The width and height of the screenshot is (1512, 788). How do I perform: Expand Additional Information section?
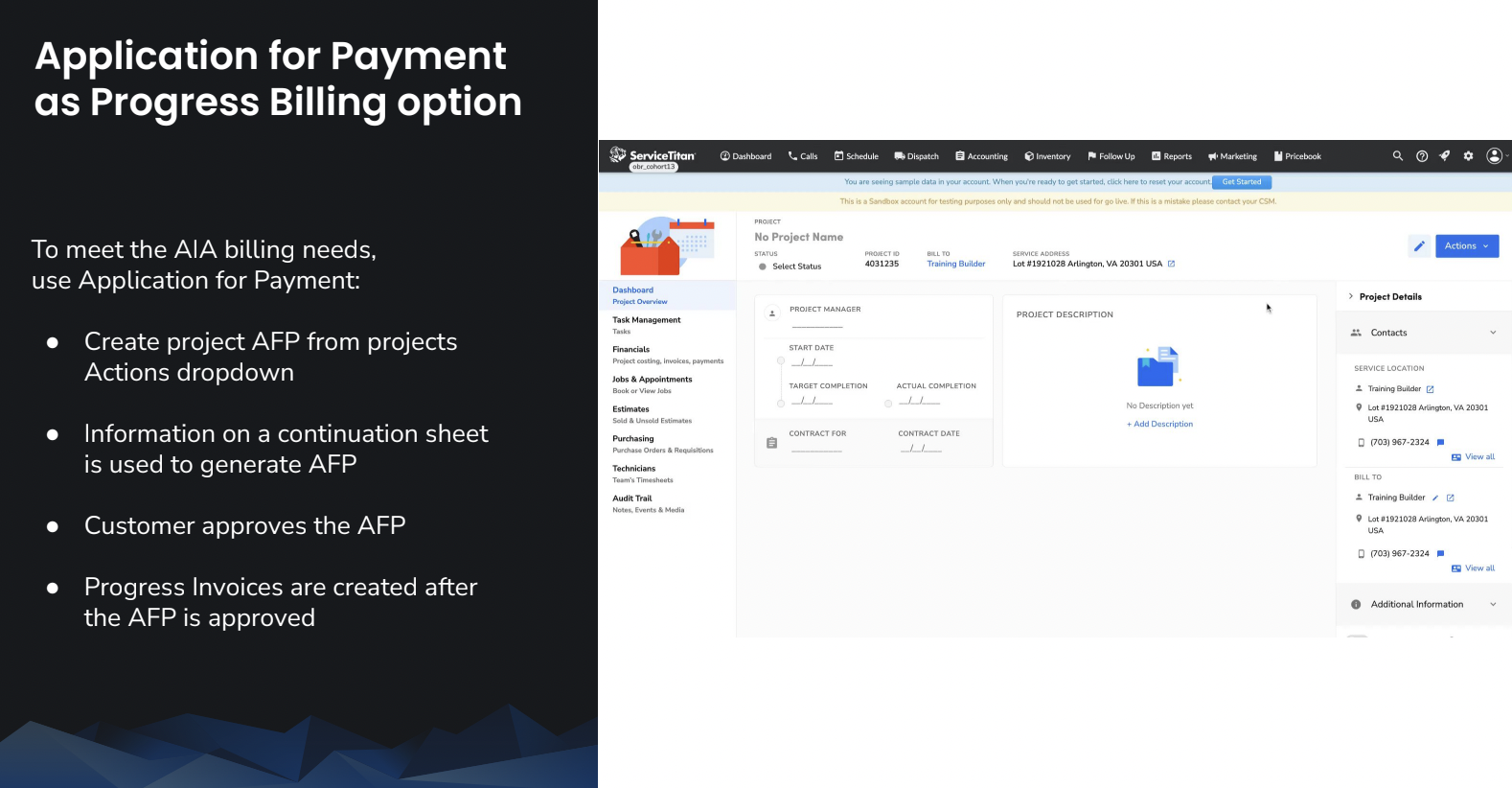click(x=1493, y=604)
